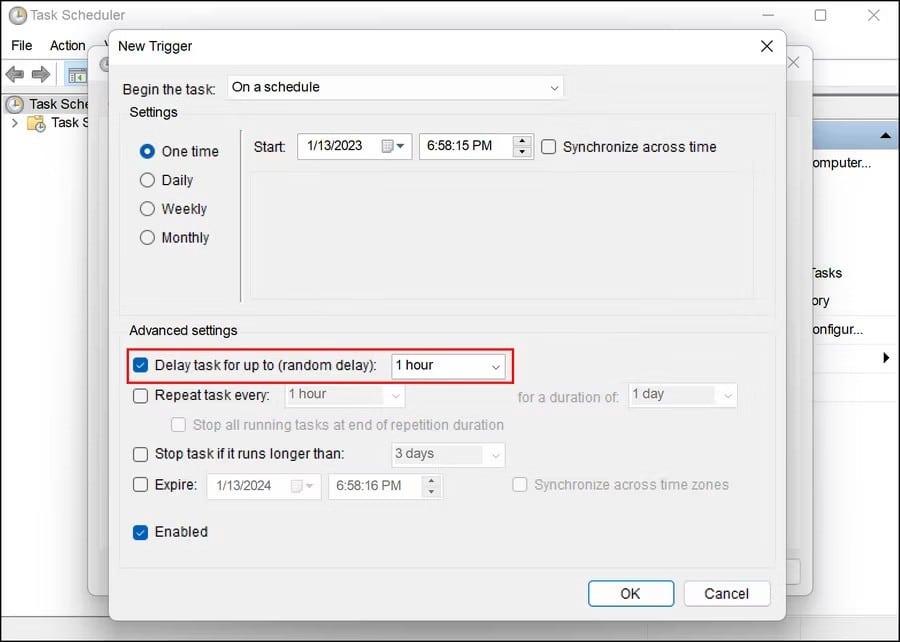Click the show/hide console tree toolbar icon
Screen dimensions: 900x642
tap(77, 75)
